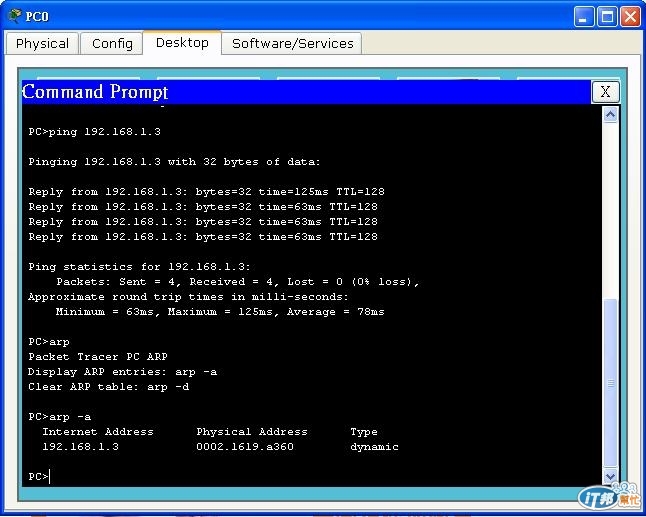The height and width of the screenshot is (517, 646).
Task: Click the 'Physical Address' column header
Action: (x=252, y=432)
